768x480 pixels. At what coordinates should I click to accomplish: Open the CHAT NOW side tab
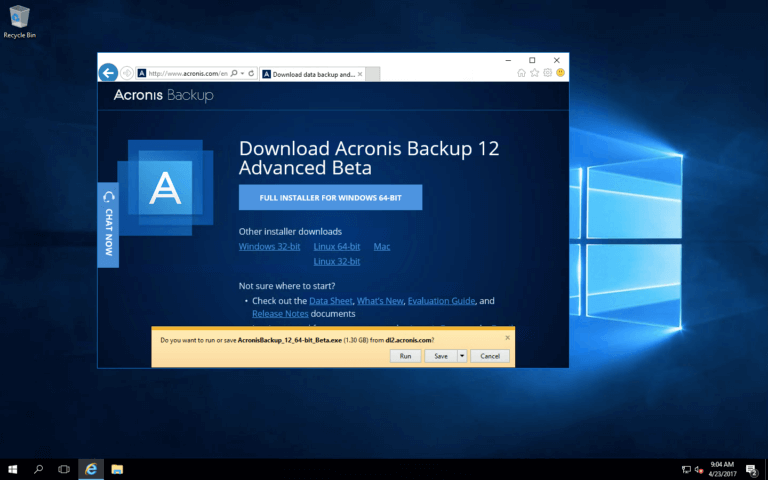click(x=108, y=225)
